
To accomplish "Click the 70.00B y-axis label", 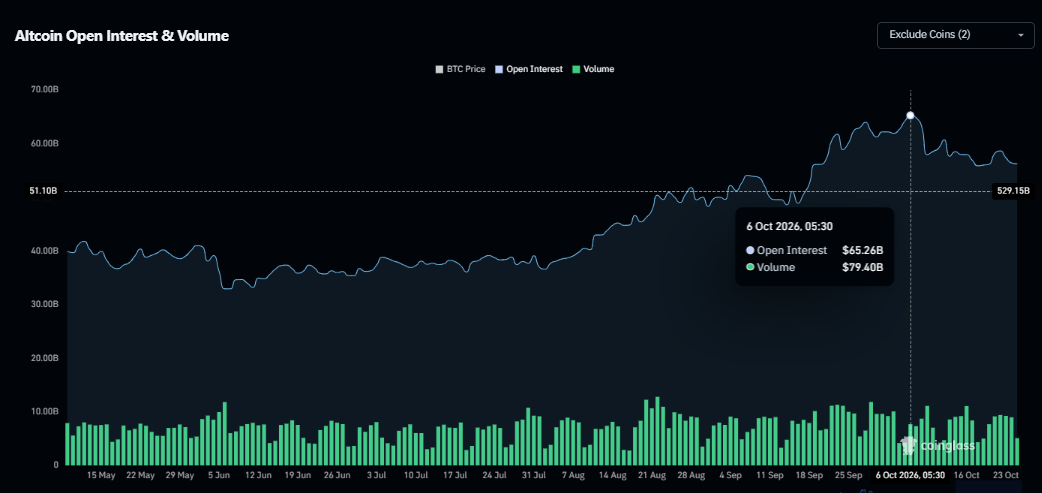I will tap(46, 90).
